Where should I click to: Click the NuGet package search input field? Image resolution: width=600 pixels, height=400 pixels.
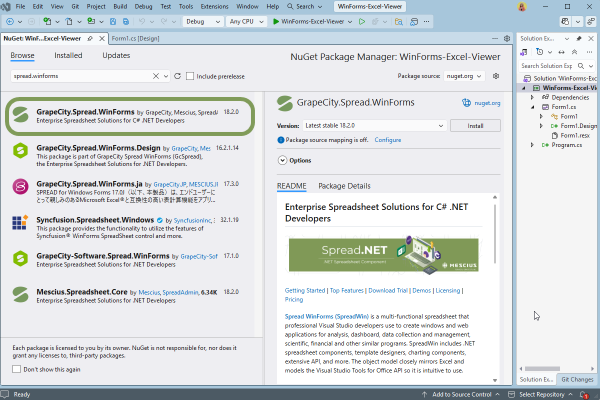point(82,76)
